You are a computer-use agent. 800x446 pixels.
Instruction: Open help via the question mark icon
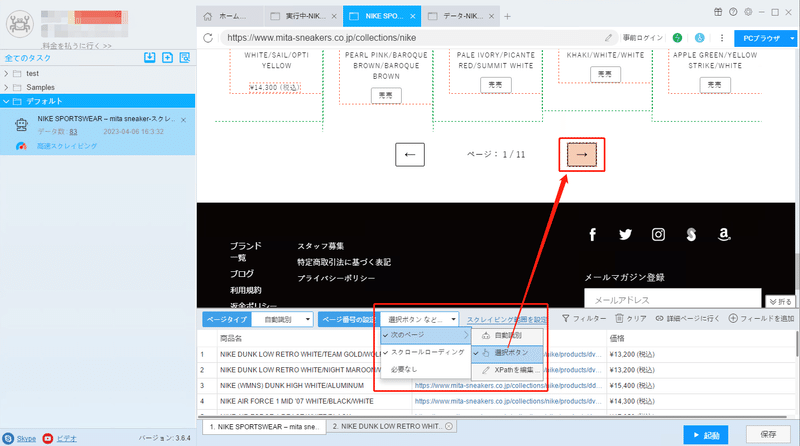click(x=733, y=12)
